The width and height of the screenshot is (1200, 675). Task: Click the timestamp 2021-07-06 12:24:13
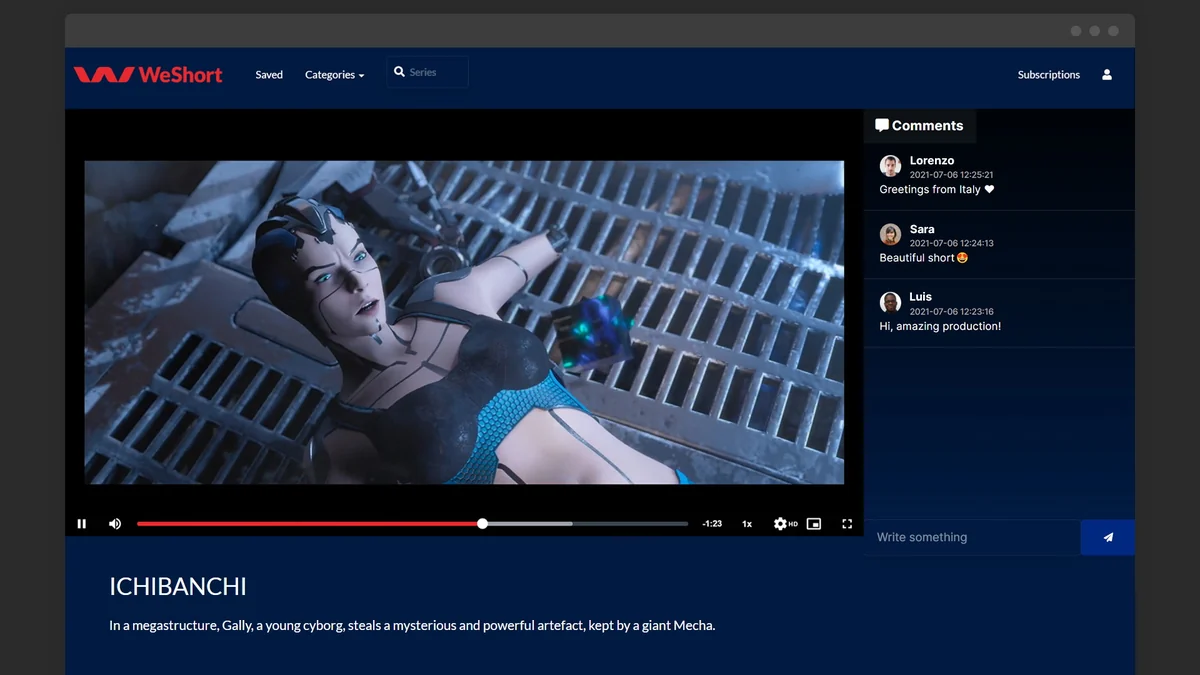[x=951, y=243]
